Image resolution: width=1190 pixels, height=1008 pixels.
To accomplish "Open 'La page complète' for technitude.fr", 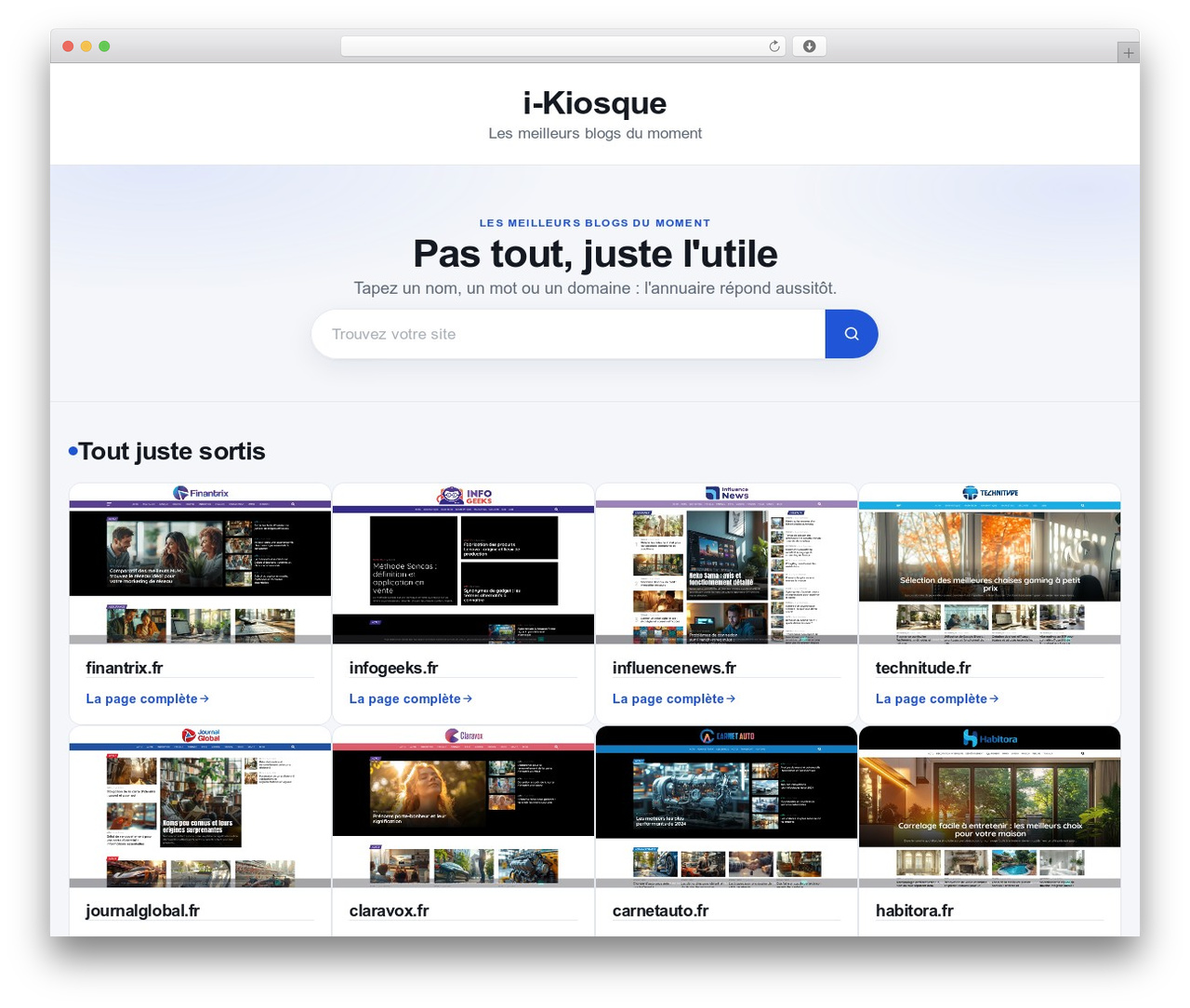I will [936, 698].
